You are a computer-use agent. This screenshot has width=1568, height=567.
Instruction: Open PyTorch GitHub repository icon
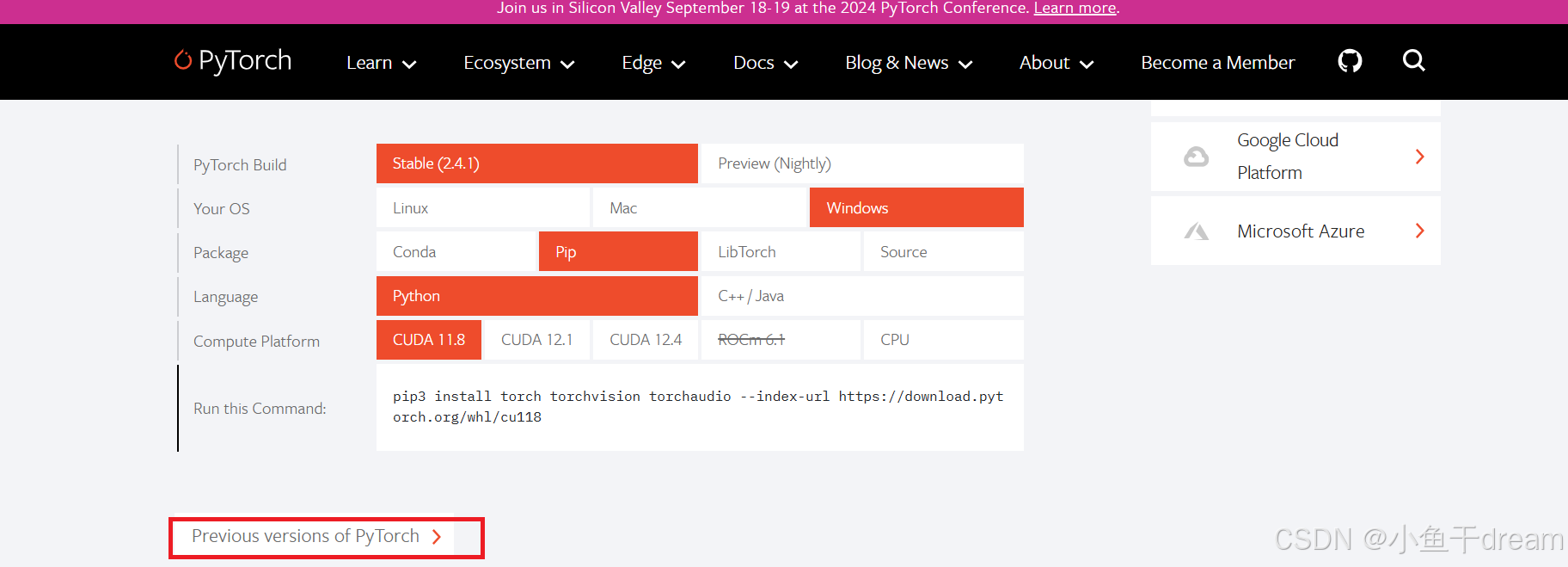[1350, 61]
